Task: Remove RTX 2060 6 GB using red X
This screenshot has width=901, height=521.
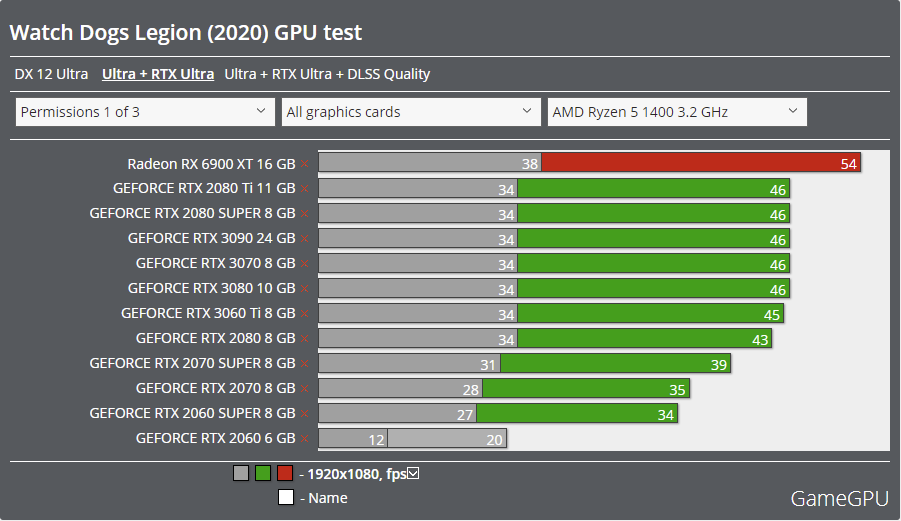Action: [x=305, y=439]
